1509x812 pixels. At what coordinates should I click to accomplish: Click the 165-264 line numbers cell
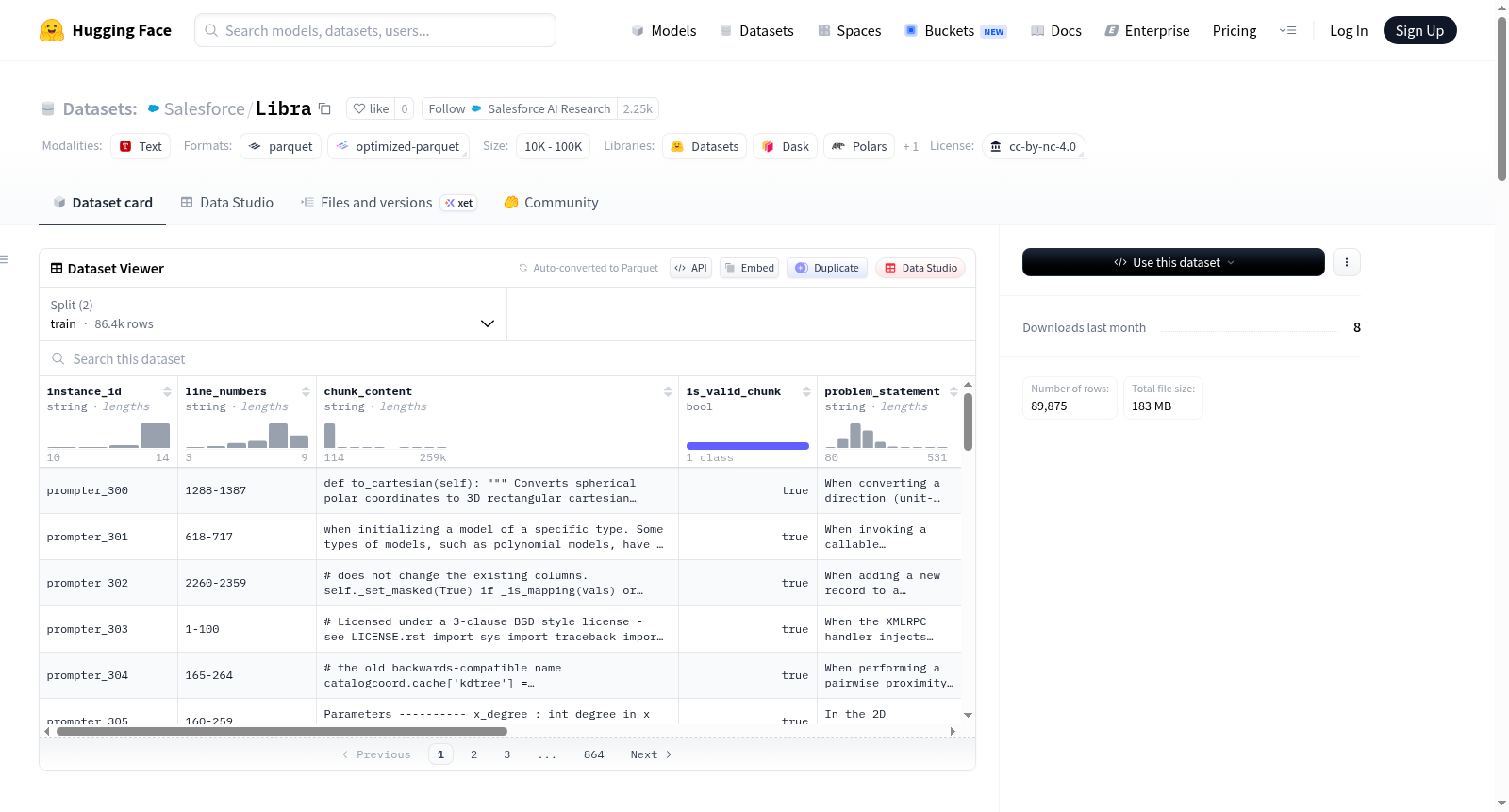click(247, 675)
